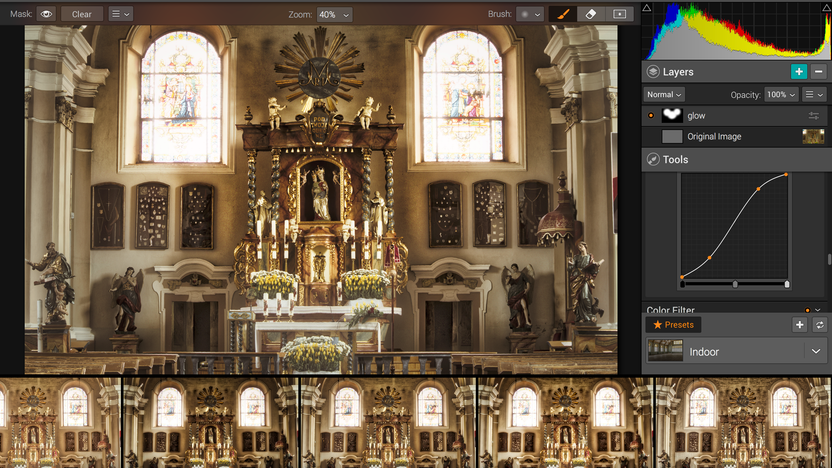Click Original Image layer photo thumbnail

813,136
